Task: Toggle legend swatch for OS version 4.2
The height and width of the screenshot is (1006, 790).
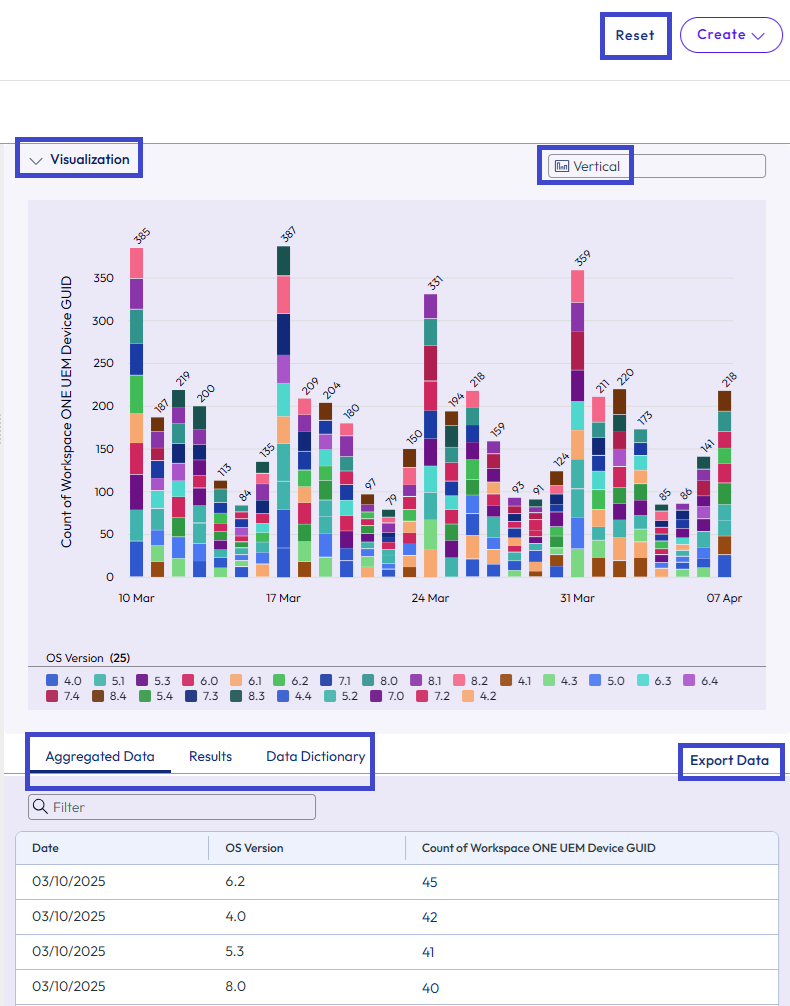Action: [x=468, y=695]
